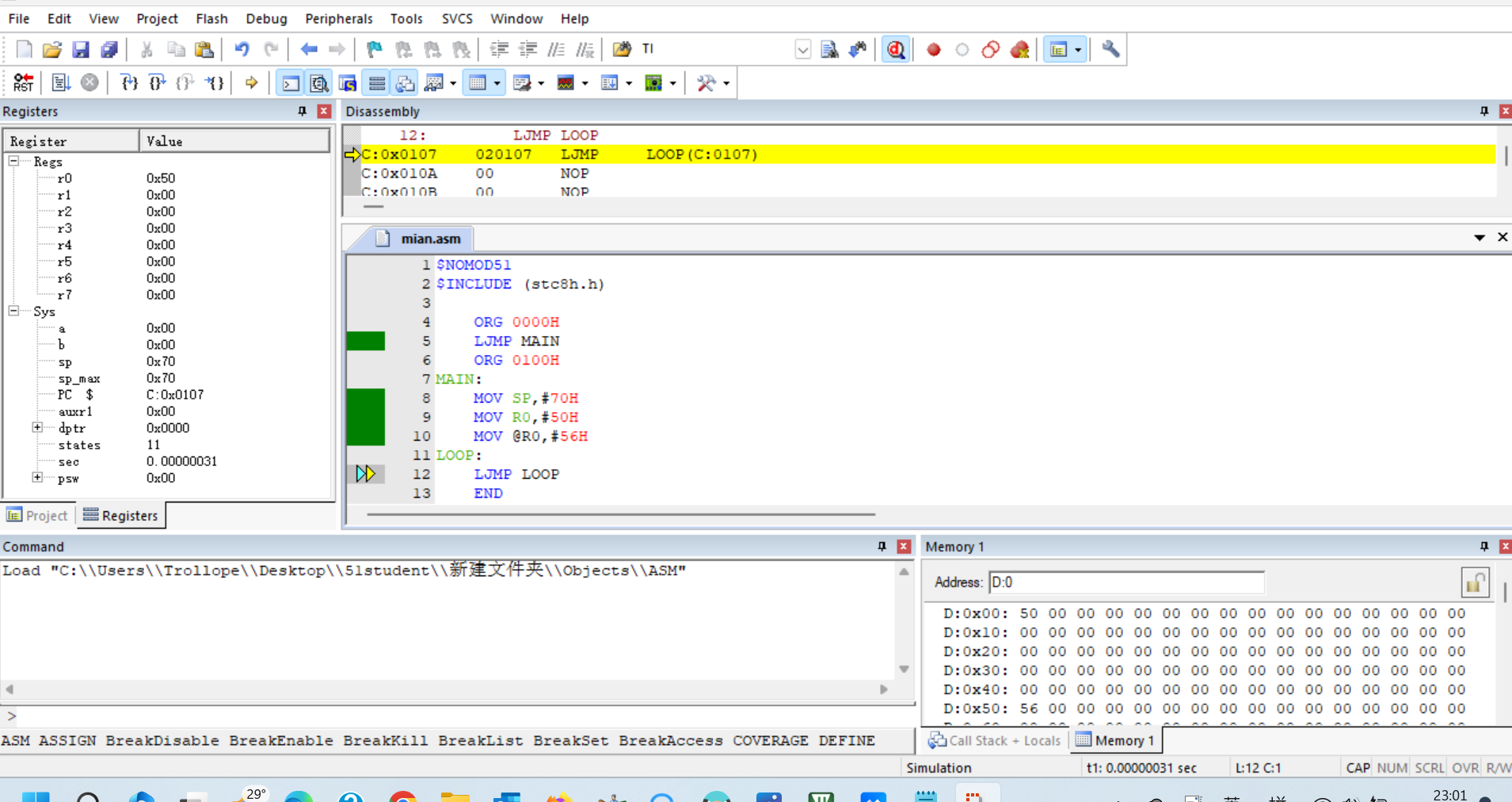
Task: Click Command window scroll down arrow
Action: (x=904, y=670)
